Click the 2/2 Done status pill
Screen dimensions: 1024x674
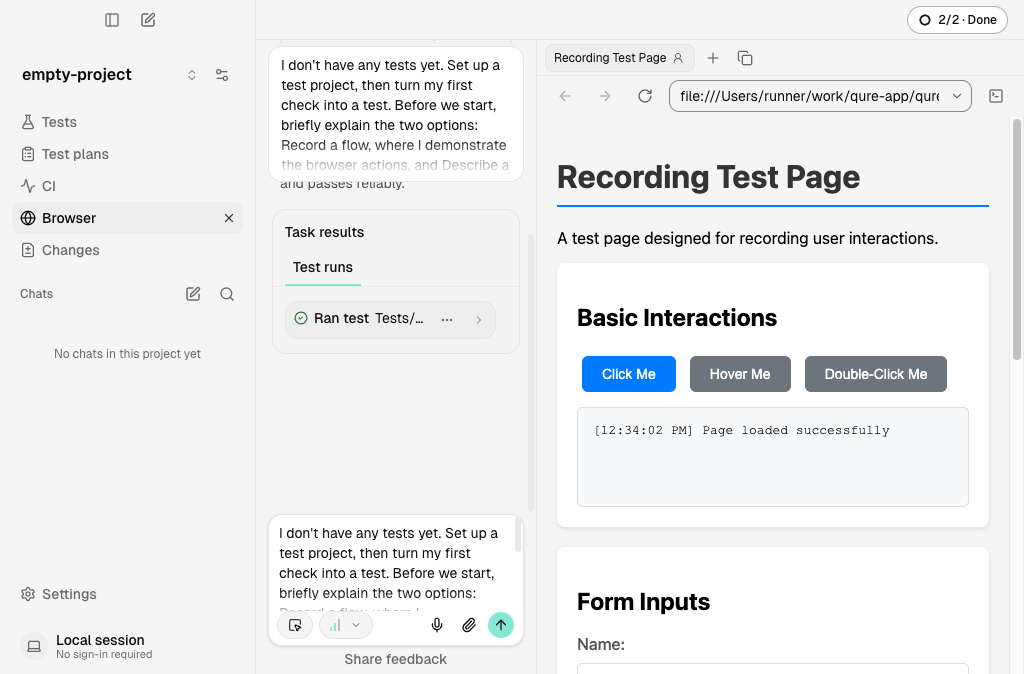tap(957, 20)
